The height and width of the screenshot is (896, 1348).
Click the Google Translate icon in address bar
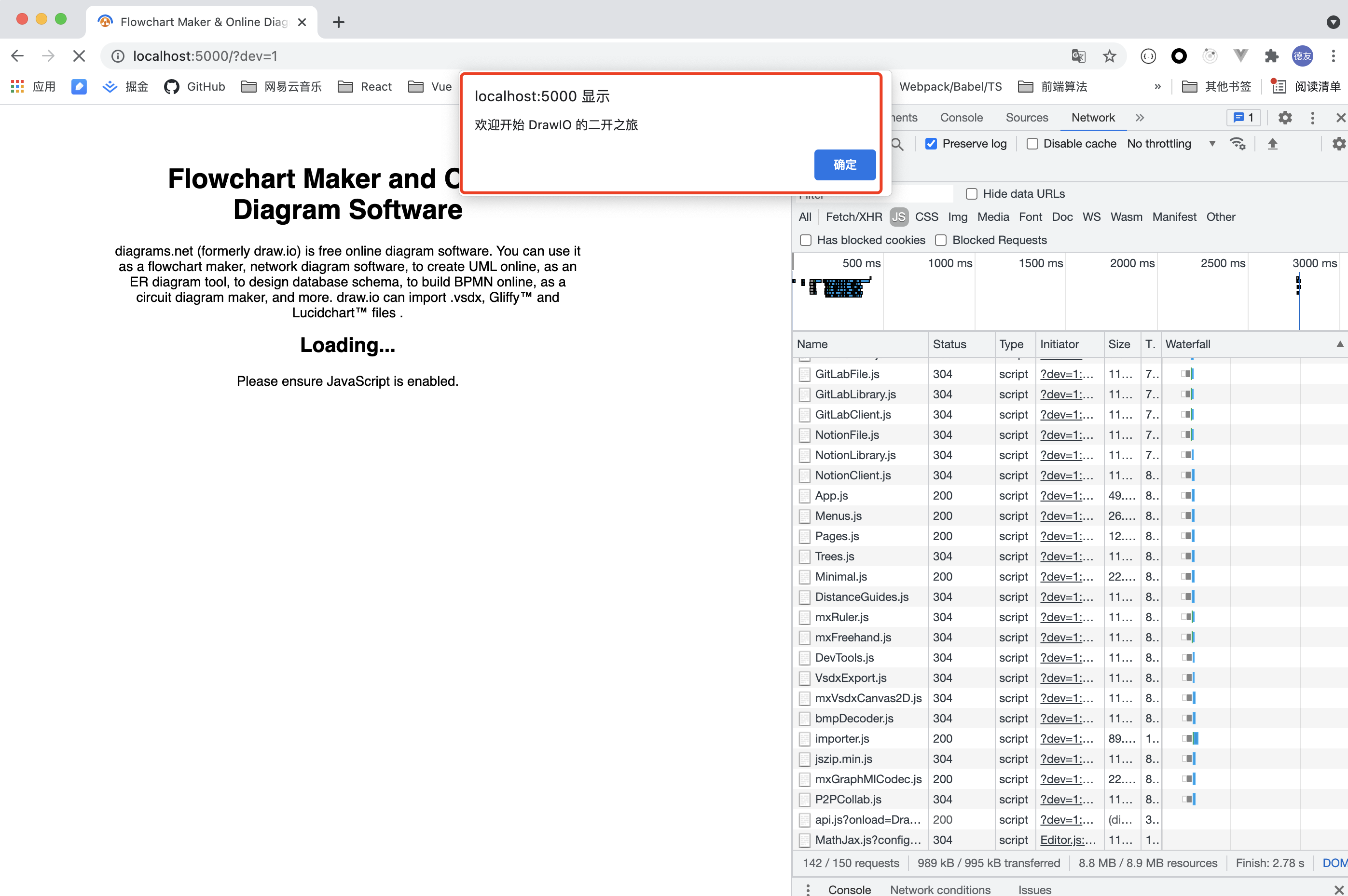coord(1078,56)
